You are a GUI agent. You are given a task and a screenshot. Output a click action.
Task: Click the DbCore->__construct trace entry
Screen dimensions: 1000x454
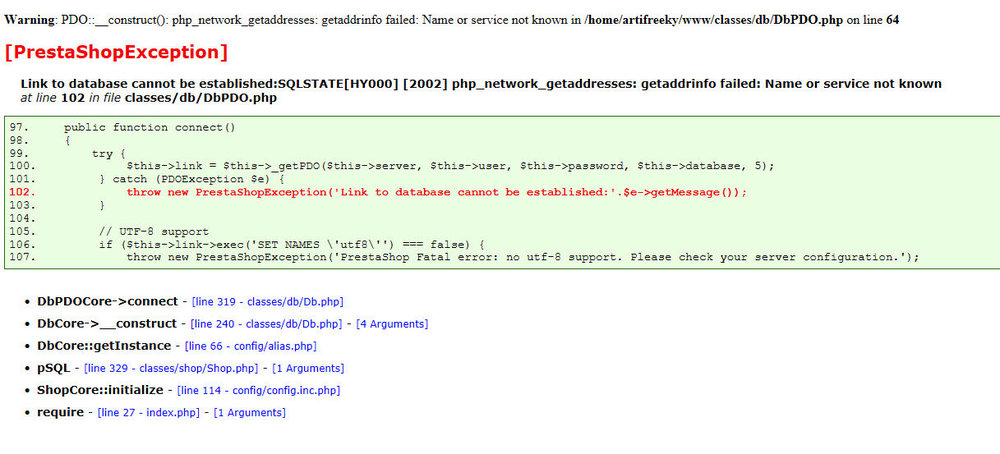click(x=107, y=323)
